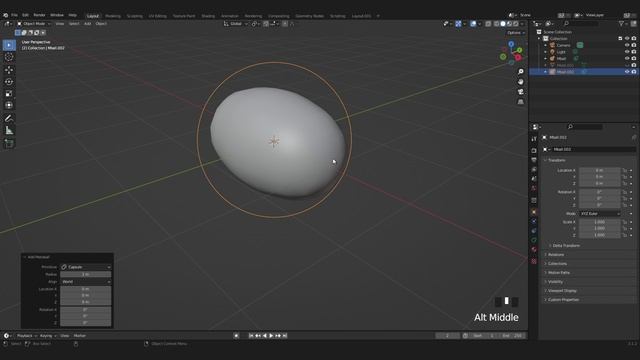Open the Align World dropdown
The height and width of the screenshot is (360, 640).
86,282
